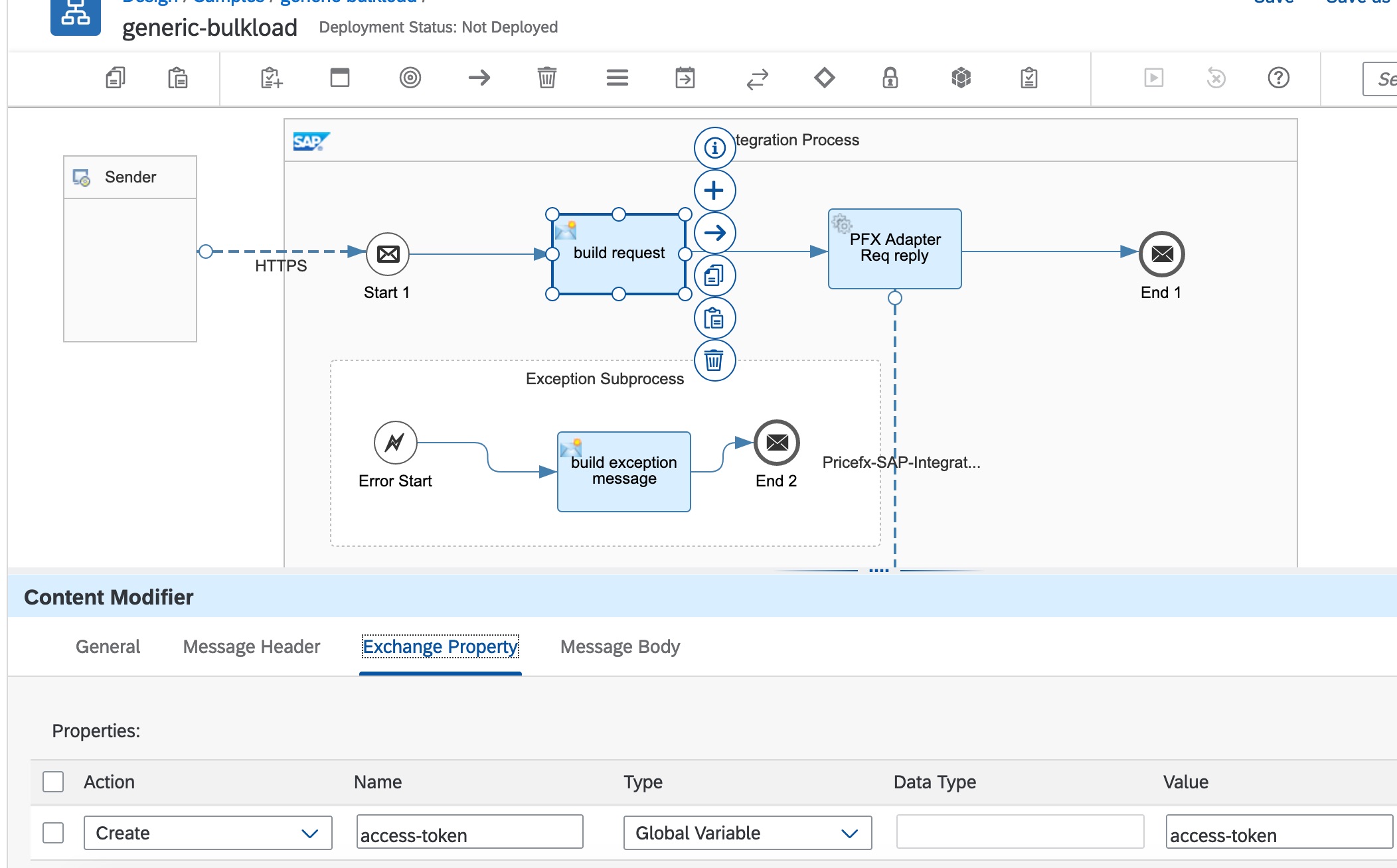Toggle the select-all checkbox in Properties header
The width and height of the screenshot is (1397, 868).
53,782
